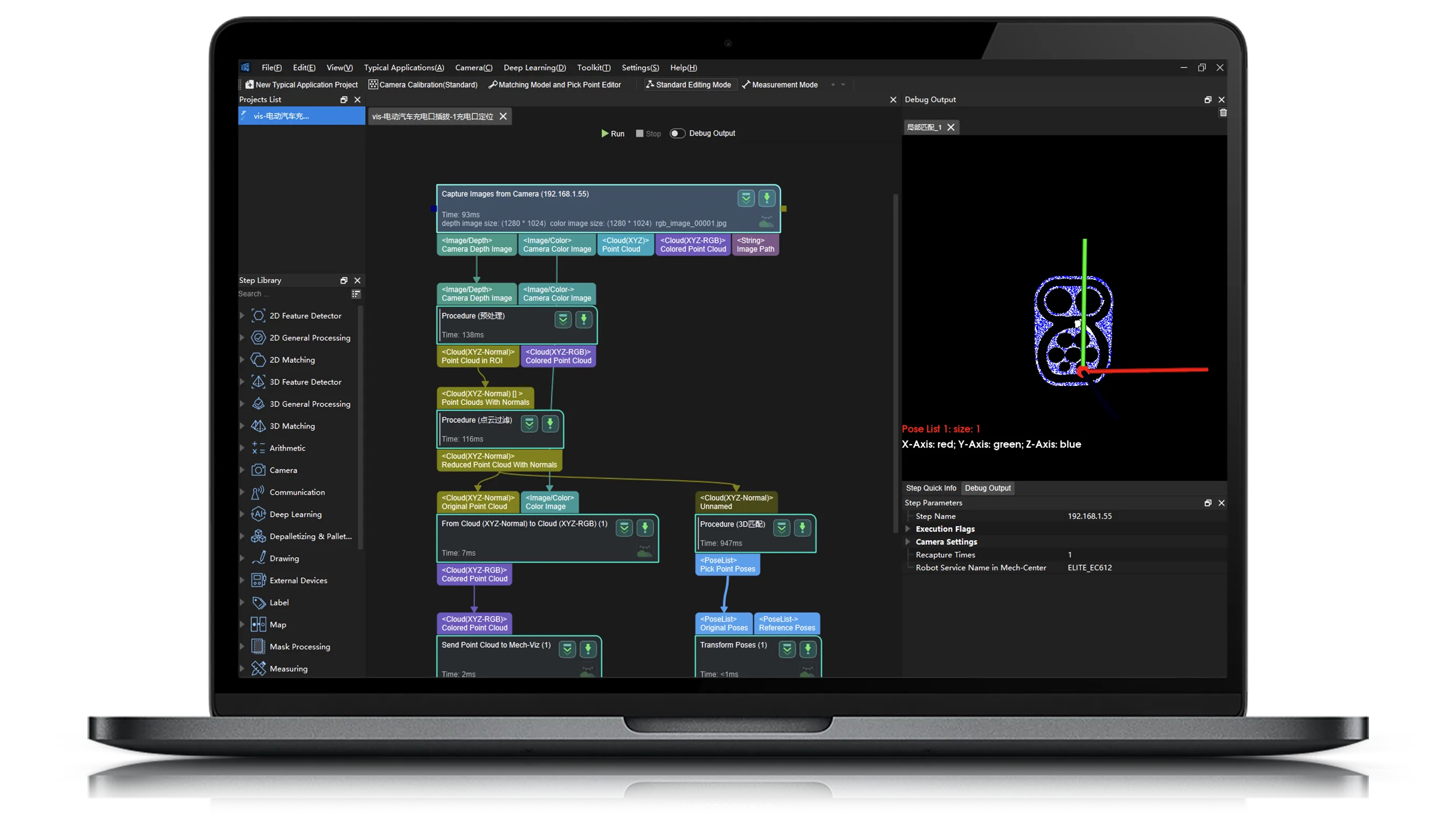Open Matching Model and Pick Point Editor
Screen dimensions: 1456x819
tap(554, 85)
